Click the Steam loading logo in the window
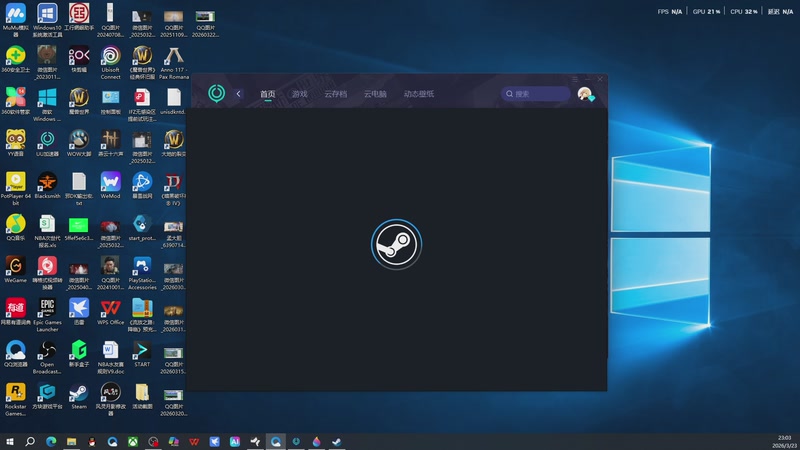This screenshot has height=450, width=800. [396, 244]
